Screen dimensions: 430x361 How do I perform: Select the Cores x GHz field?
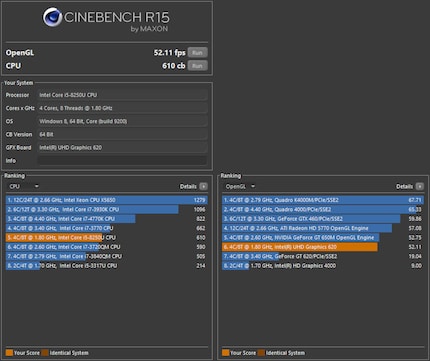click(x=122, y=108)
